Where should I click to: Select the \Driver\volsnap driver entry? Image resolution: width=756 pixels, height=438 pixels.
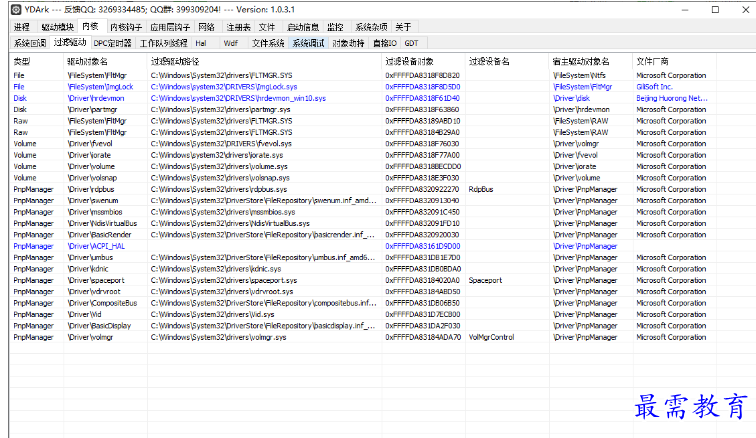92,178
